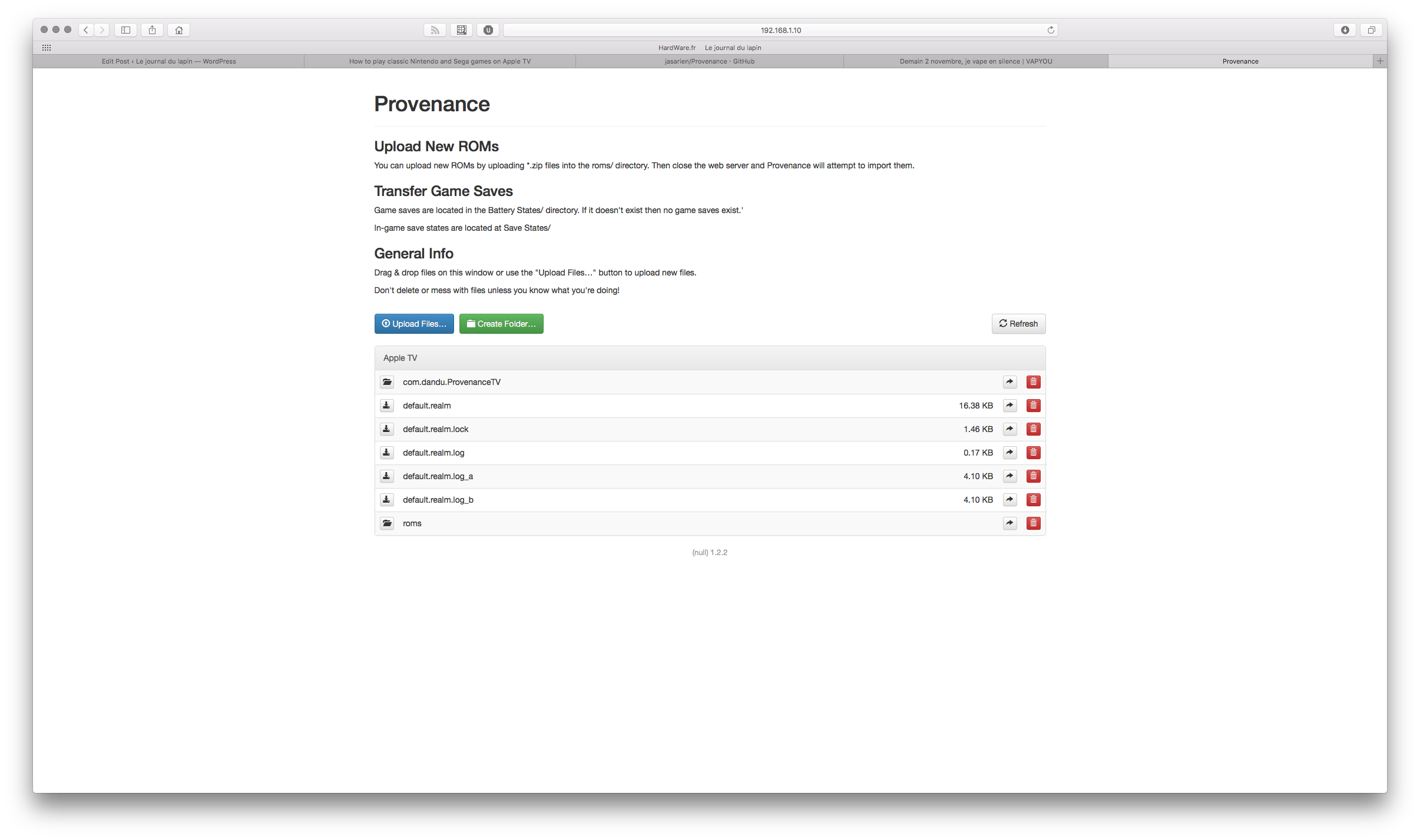
Task: Click the 16.38 KB size value
Action: (976, 406)
